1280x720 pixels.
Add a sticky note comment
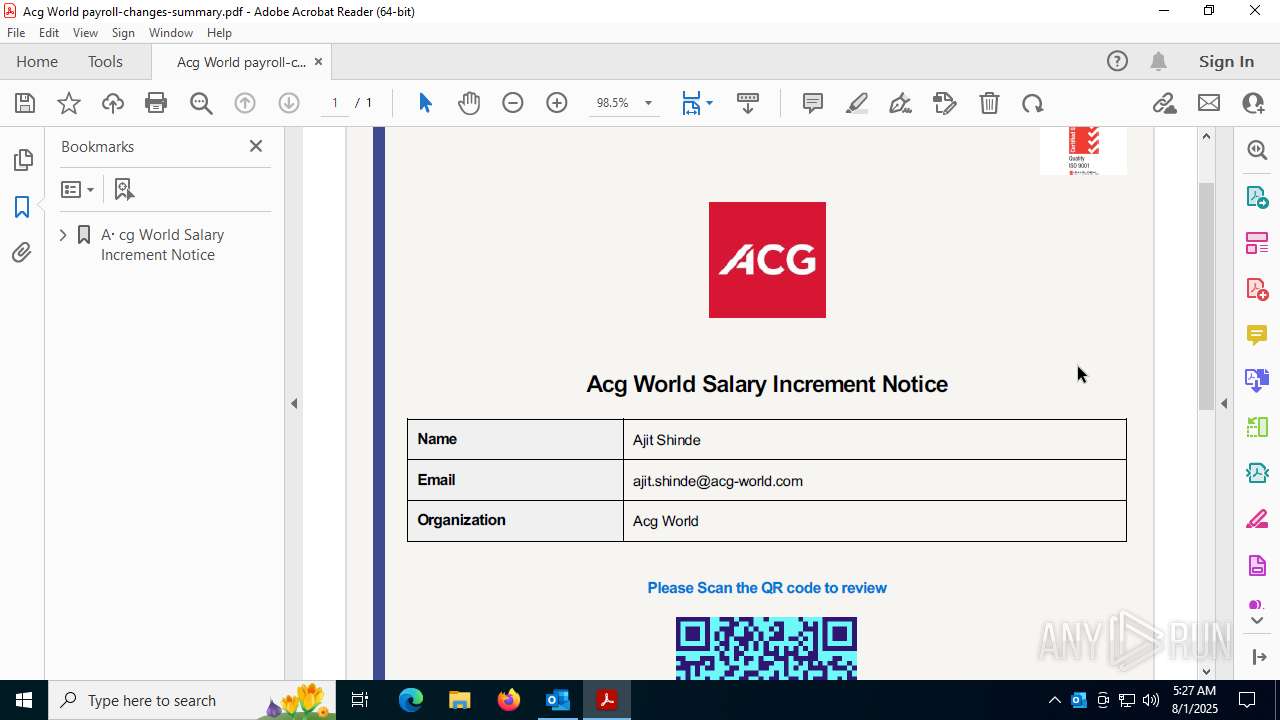click(x=813, y=103)
